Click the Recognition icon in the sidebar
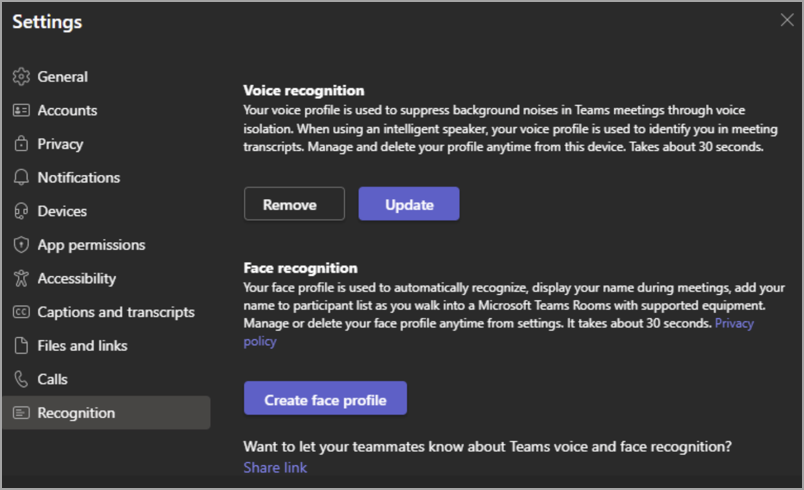Image resolution: width=804 pixels, height=490 pixels. pyautogui.click(x=20, y=413)
